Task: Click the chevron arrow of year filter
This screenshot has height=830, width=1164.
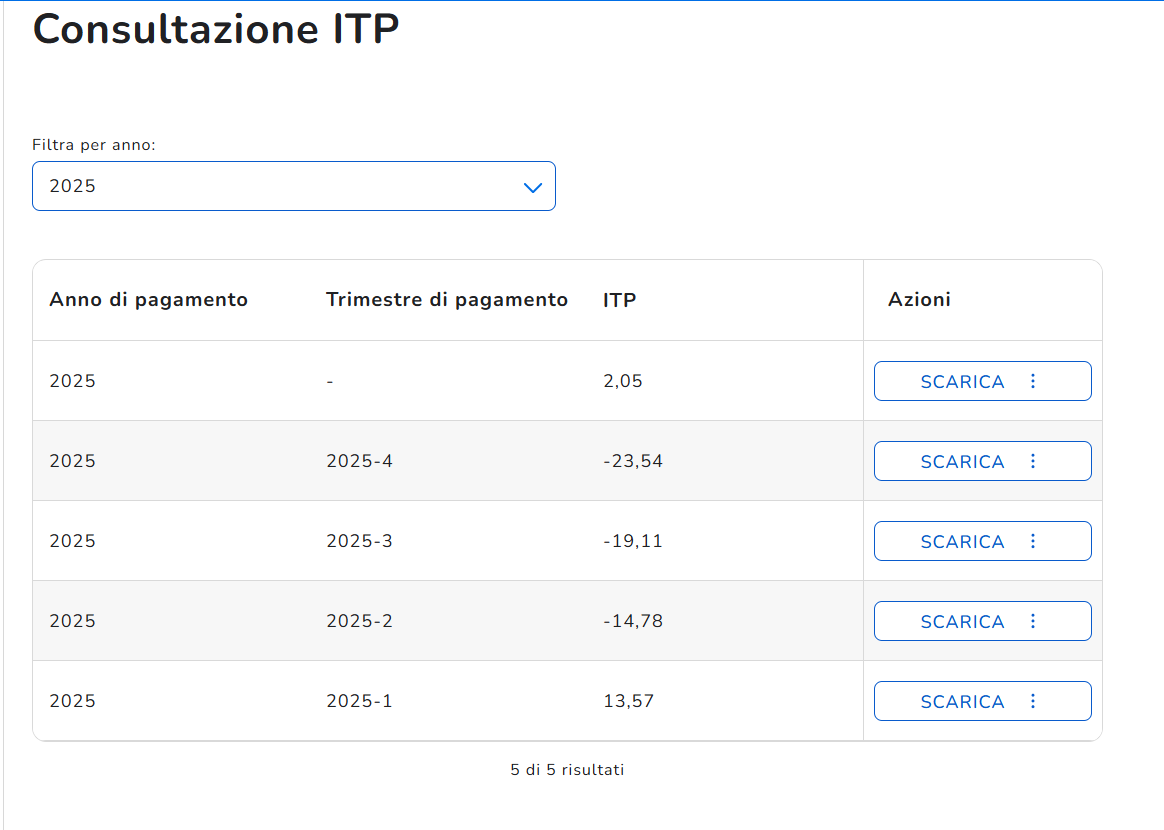Action: click(x=533, y=187)
